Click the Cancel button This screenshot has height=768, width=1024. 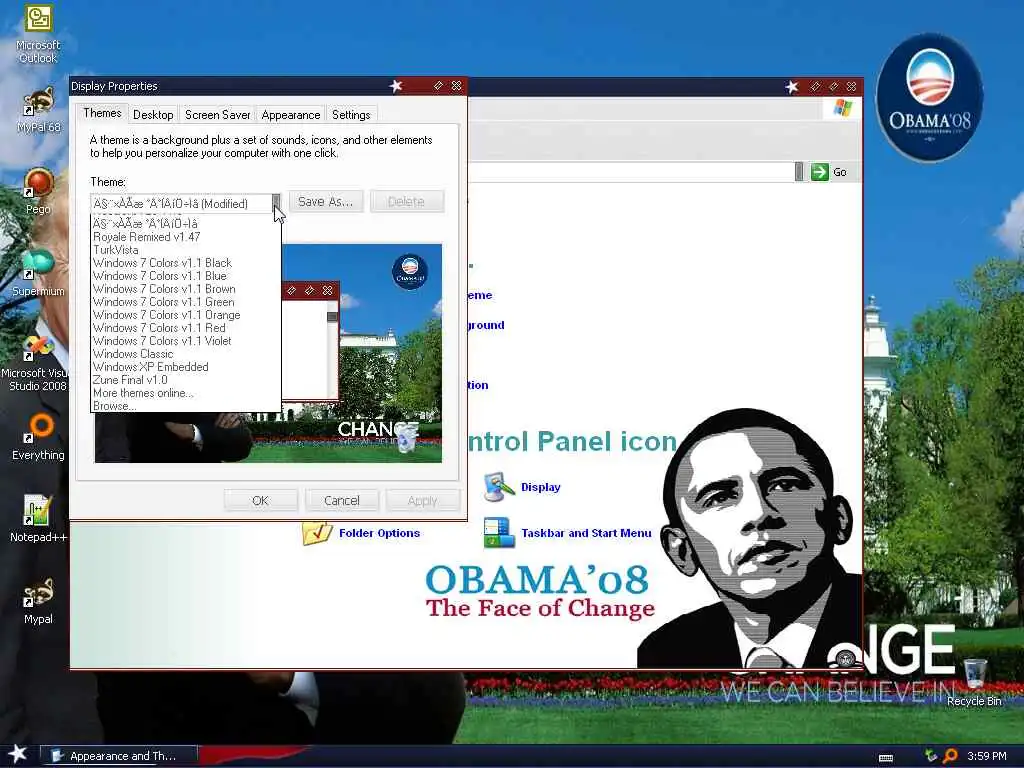click(342, 500)
